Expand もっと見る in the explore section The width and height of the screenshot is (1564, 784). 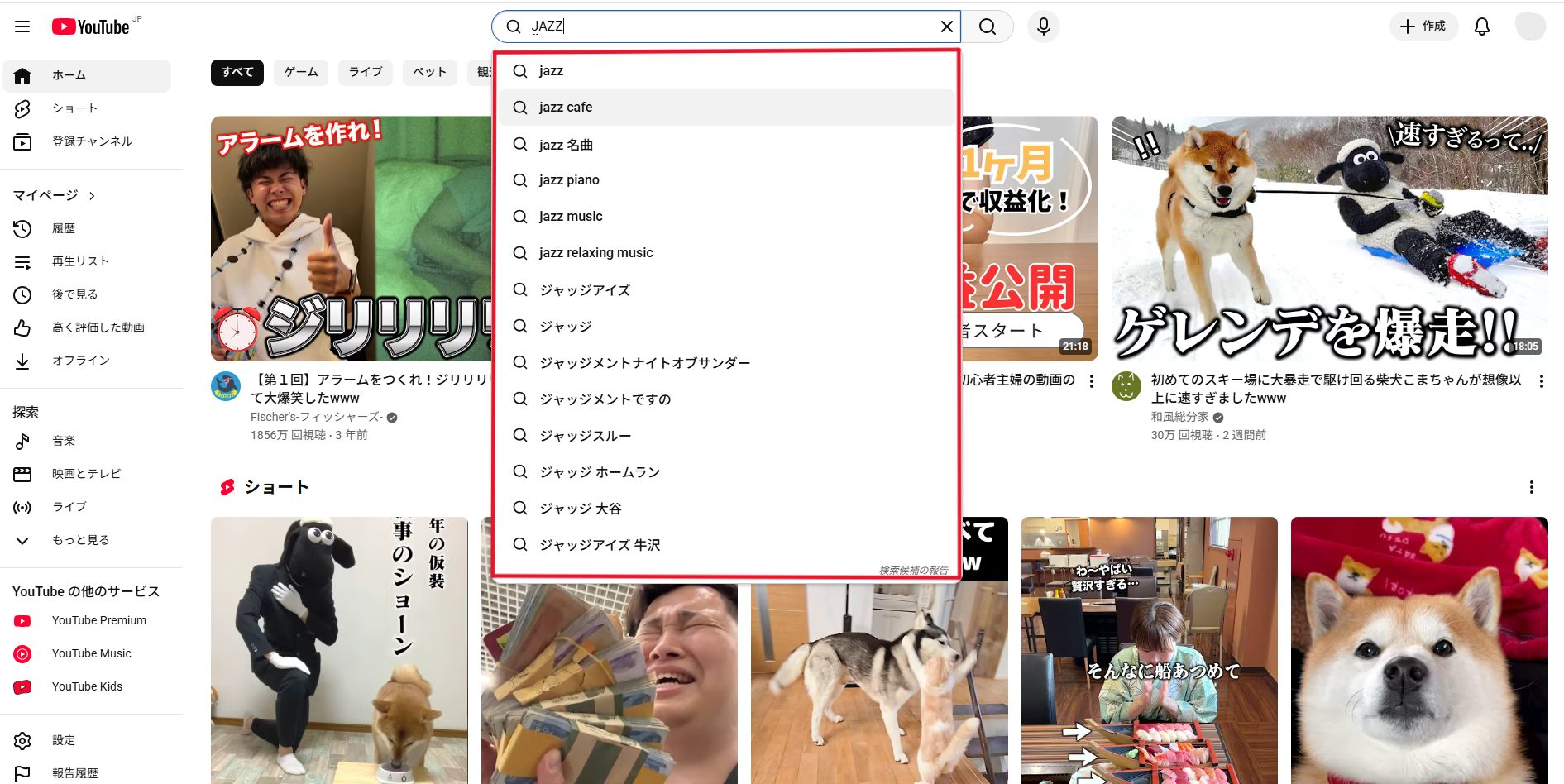(80, 540)
